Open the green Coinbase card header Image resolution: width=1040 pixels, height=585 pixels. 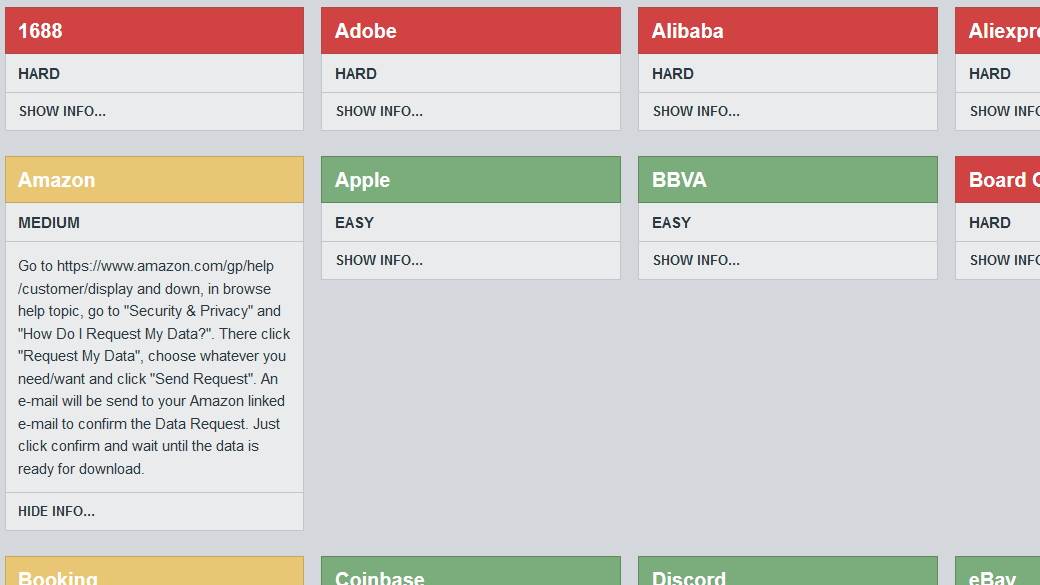[470, 573]
